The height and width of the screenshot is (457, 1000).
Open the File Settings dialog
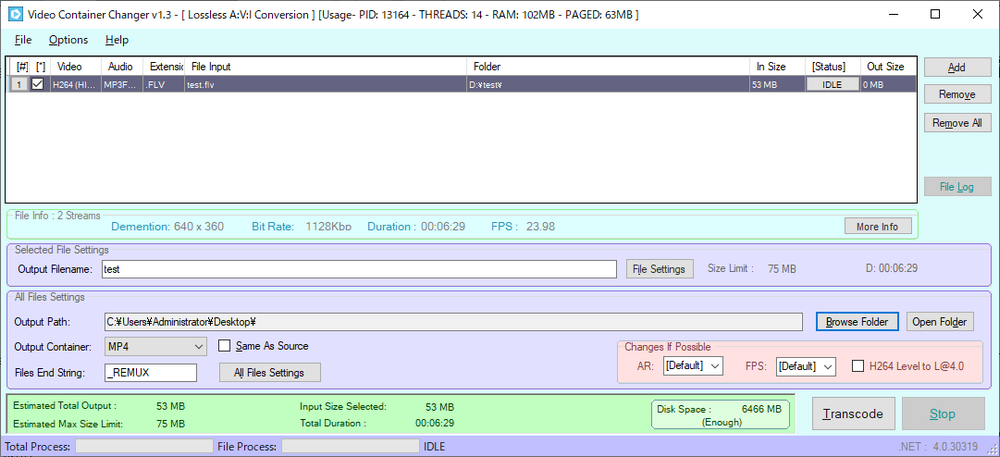[660, 269]
